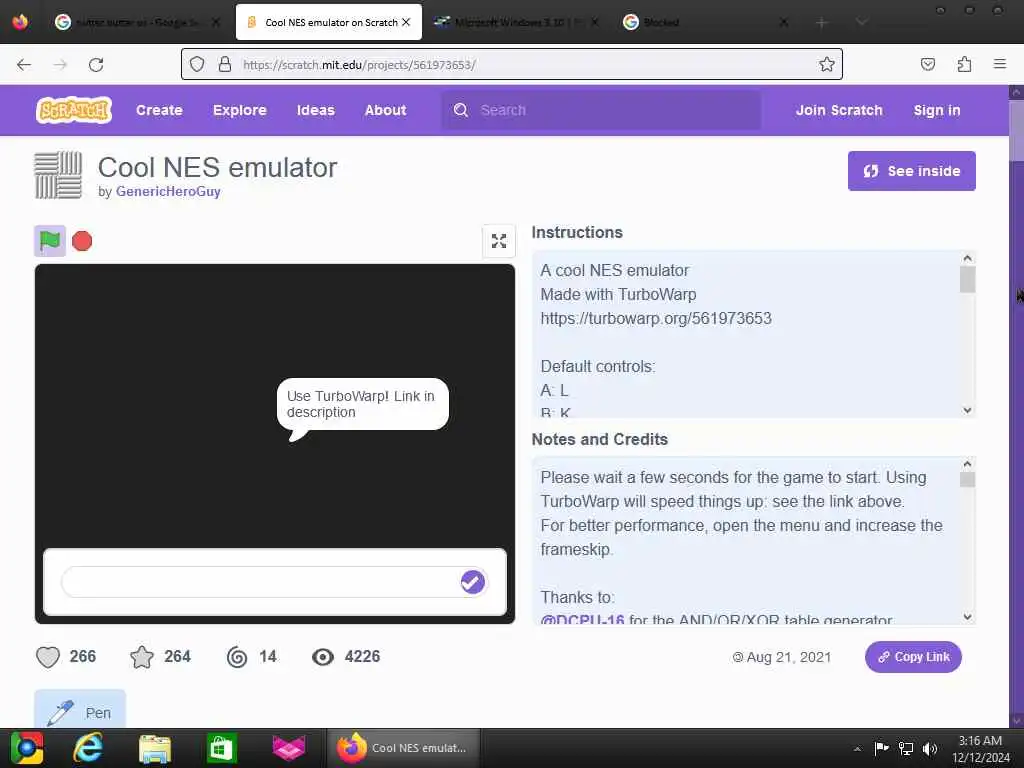Go back with browser back arrow
The image size is (1024, 768).
tap(24, 65)
